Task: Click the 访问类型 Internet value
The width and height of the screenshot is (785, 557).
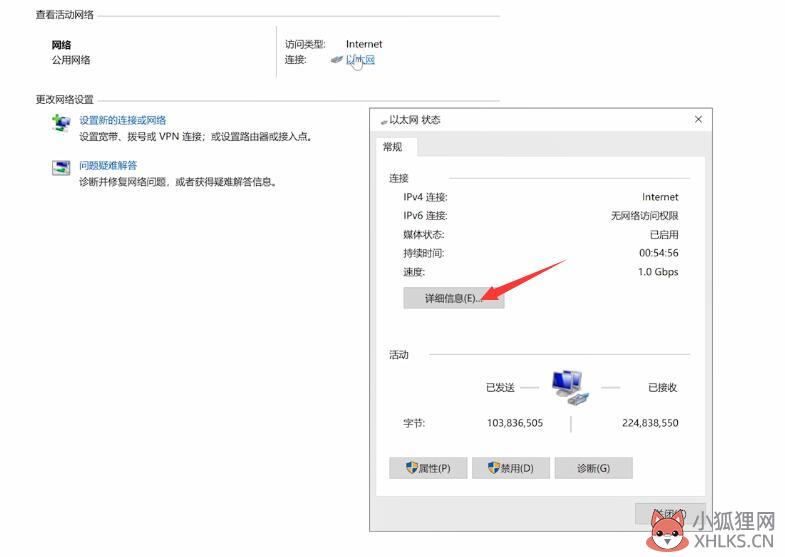Action: pyautogui.click(x=364, y=44)
